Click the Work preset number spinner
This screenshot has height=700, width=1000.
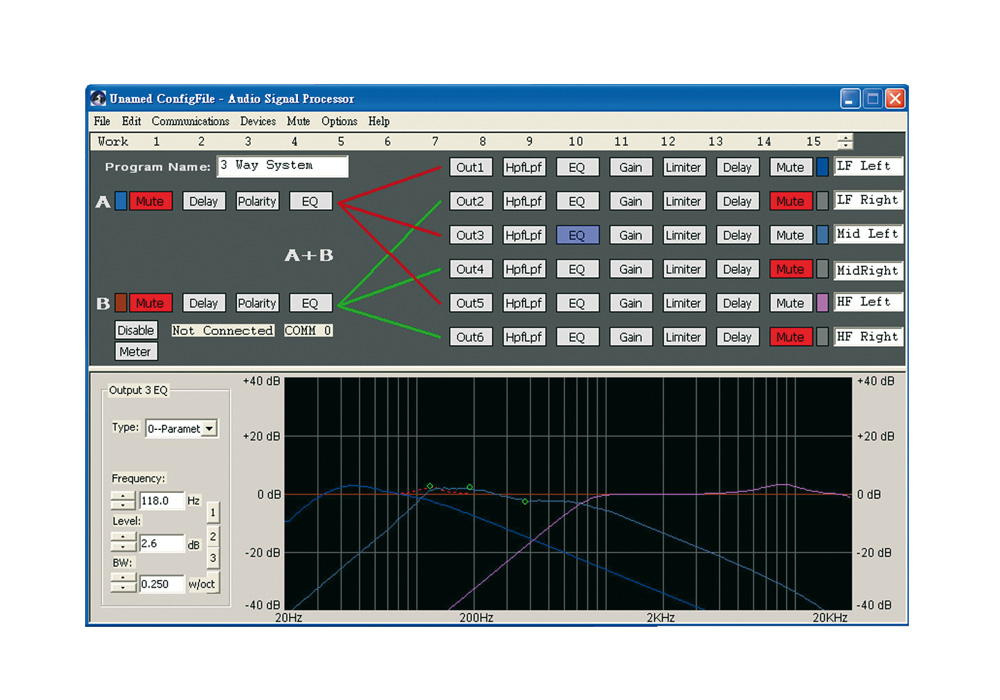[845, 142]
